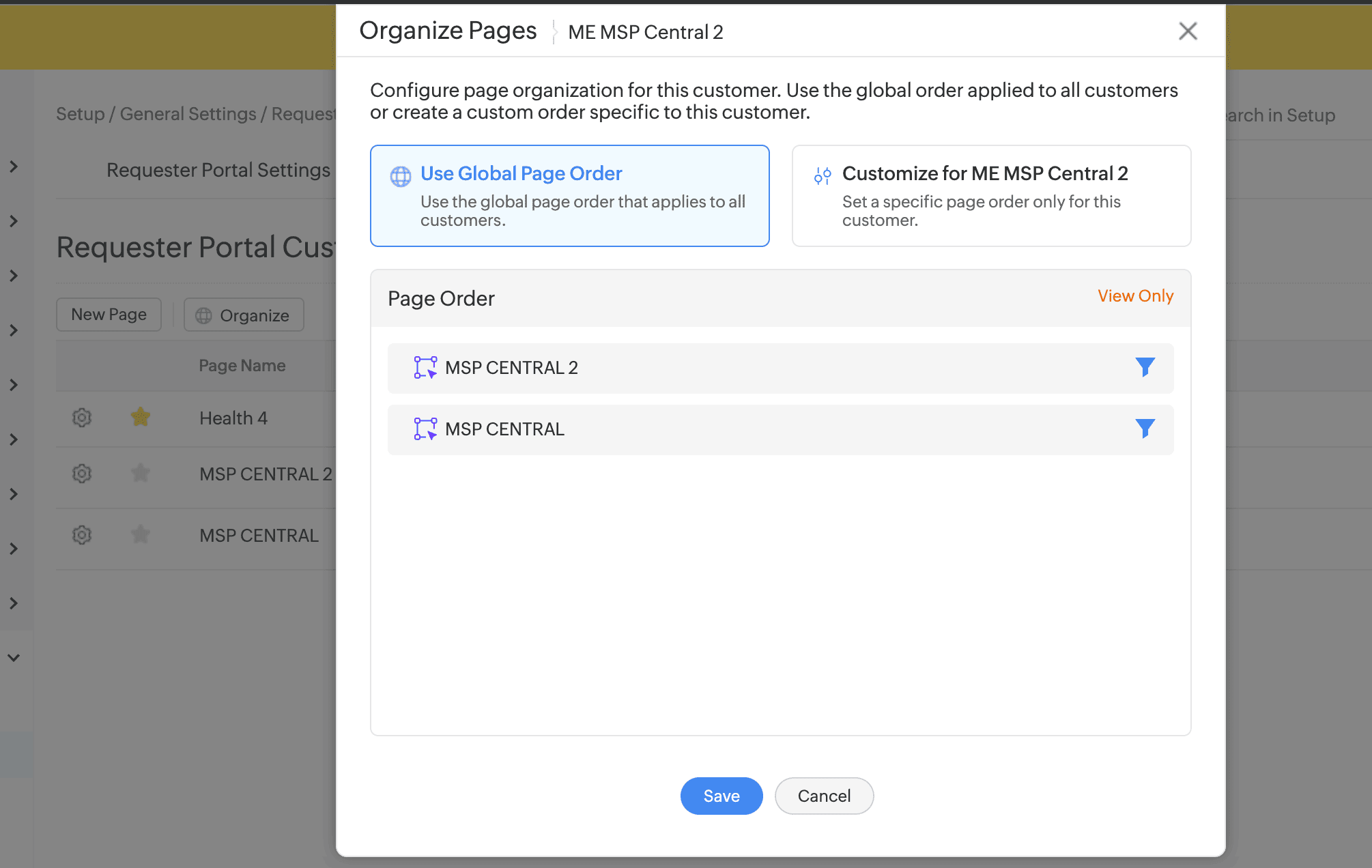Screen dimensions: 1372x868
Task: Expand the seventh sidebar chevron
Action: point(14,494)
